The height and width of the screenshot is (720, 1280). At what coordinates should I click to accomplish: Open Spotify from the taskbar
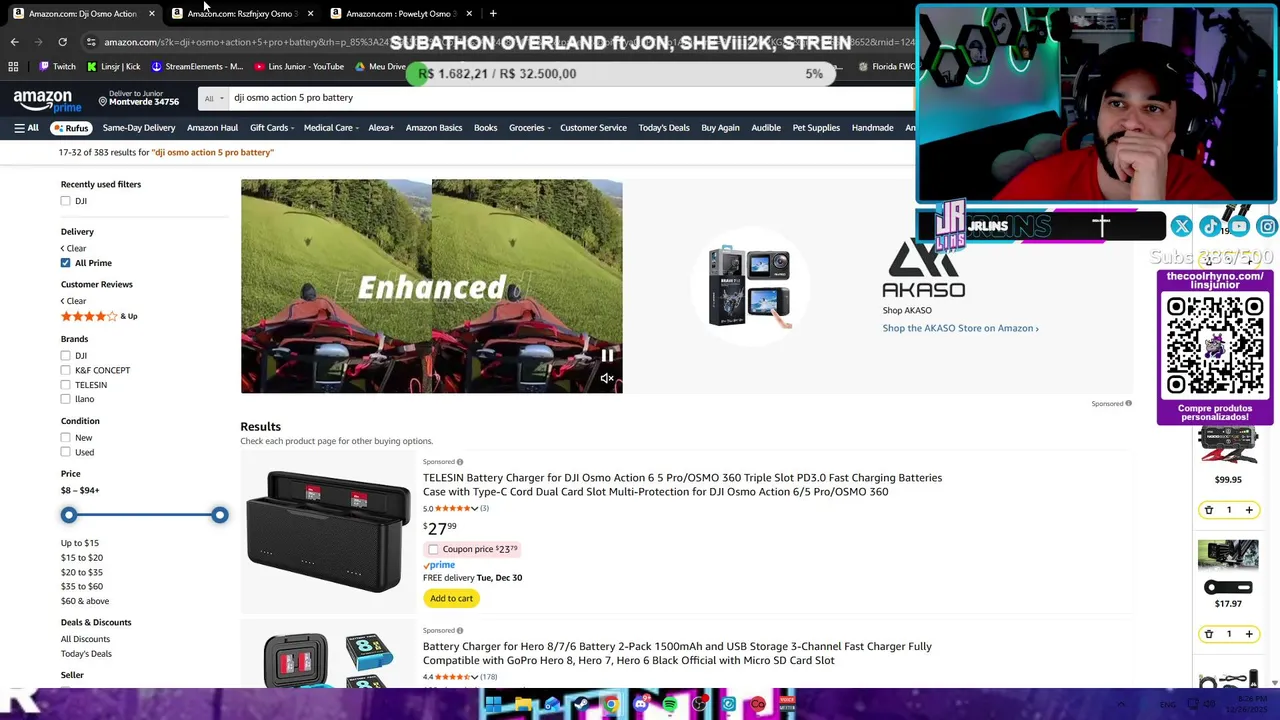(x=669, y=705)
